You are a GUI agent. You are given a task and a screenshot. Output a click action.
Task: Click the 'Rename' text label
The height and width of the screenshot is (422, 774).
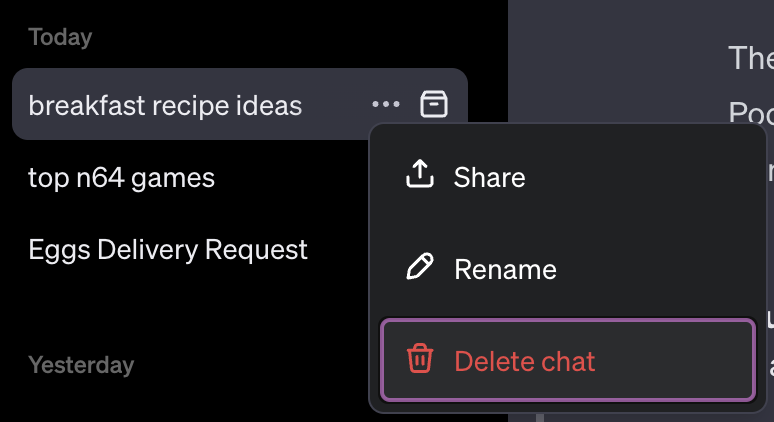[505, 269]
